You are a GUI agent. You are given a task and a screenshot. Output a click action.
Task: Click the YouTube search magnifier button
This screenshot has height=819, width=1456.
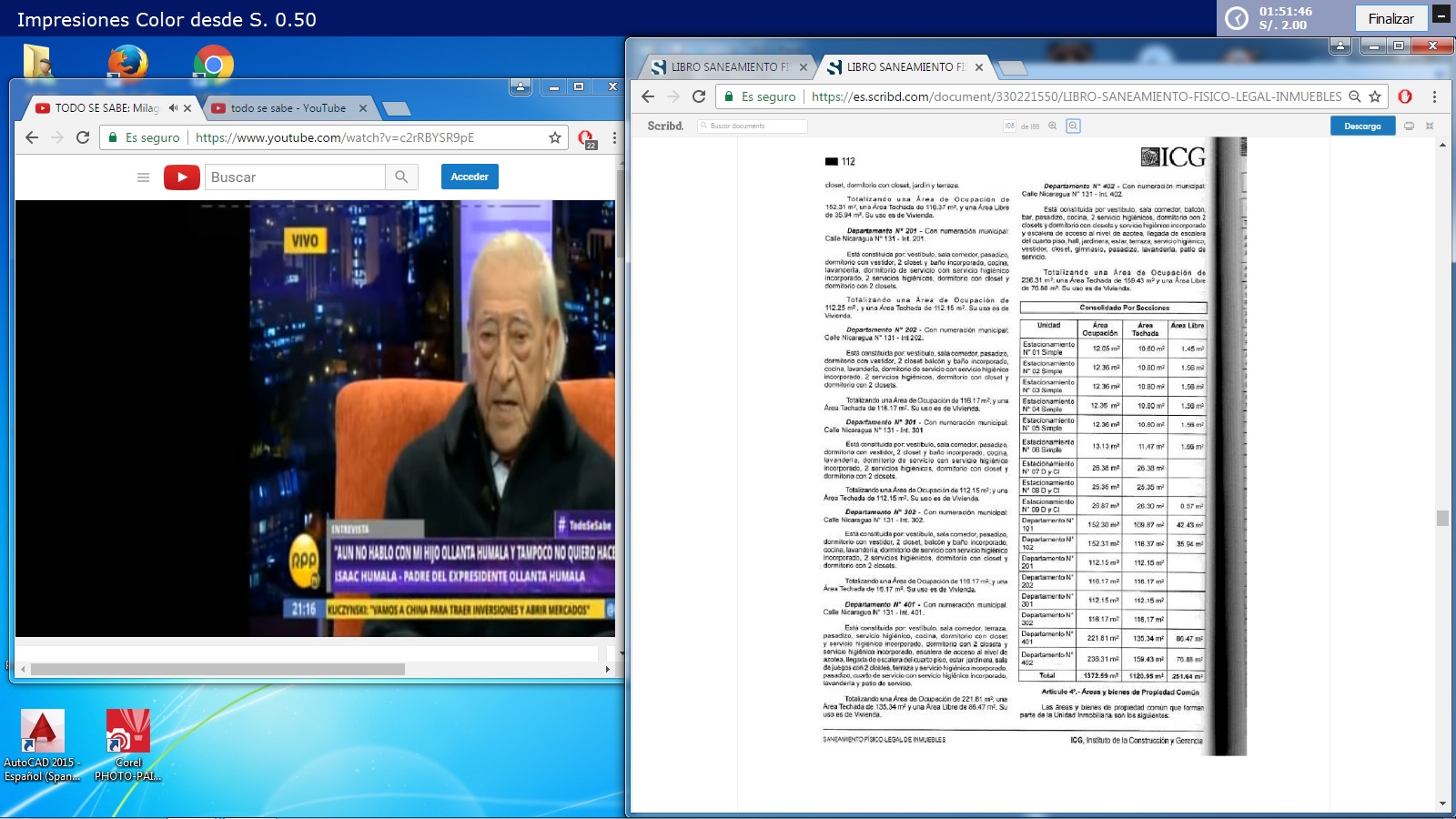tap(400, 177)
